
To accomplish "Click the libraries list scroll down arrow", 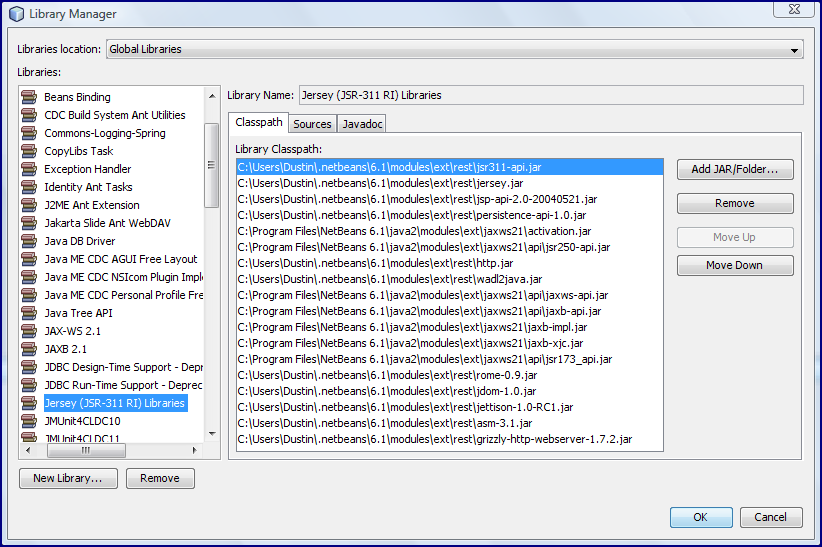I will point(212,434).
